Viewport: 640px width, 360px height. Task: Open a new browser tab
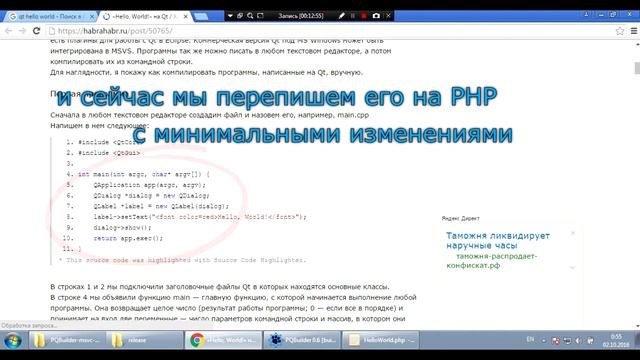(201, 16)
